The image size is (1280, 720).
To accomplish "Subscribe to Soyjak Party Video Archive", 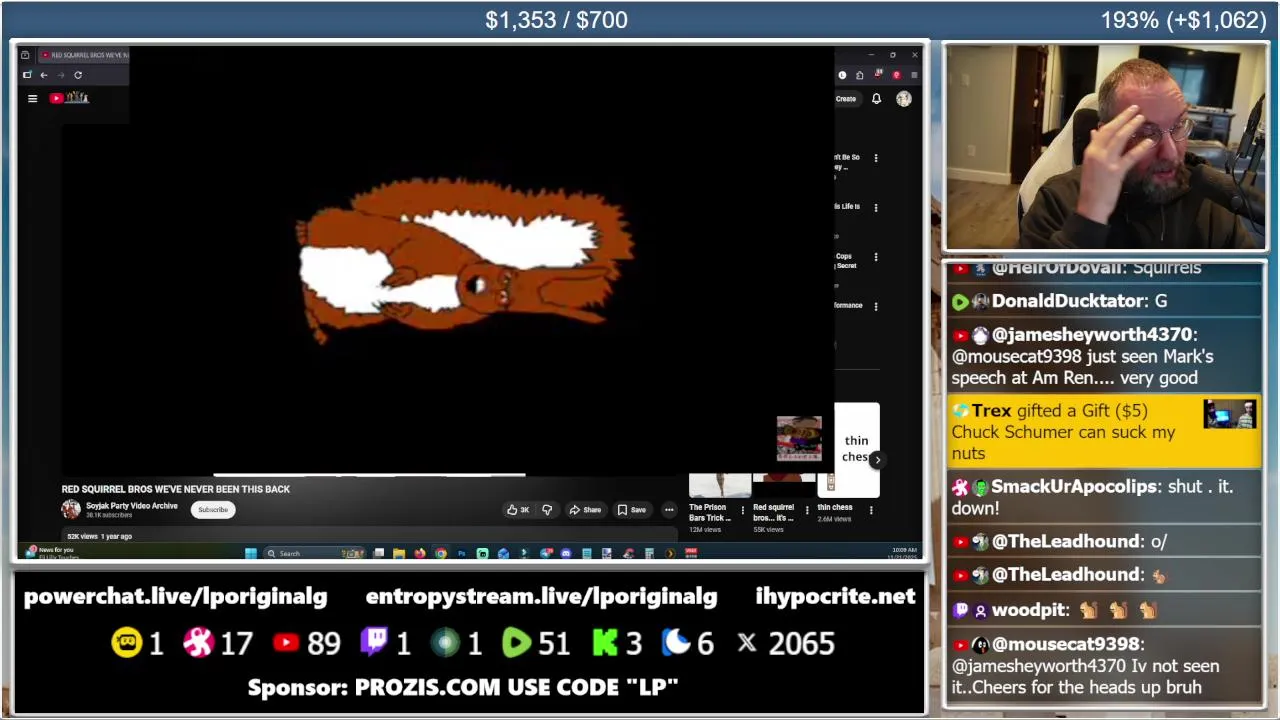I will tap(213, 510).
